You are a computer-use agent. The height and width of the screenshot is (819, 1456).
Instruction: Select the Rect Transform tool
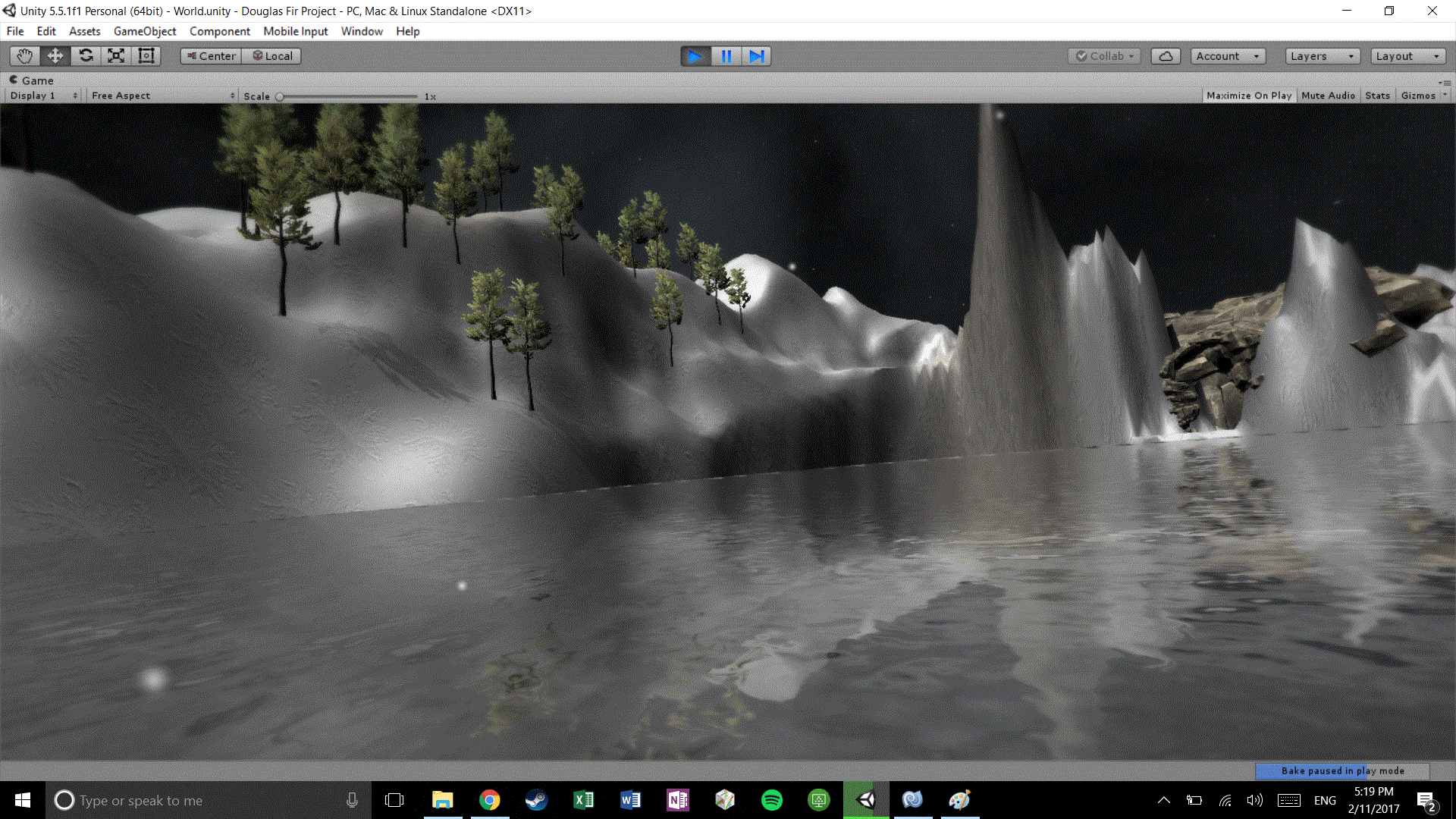pos(146,56)
